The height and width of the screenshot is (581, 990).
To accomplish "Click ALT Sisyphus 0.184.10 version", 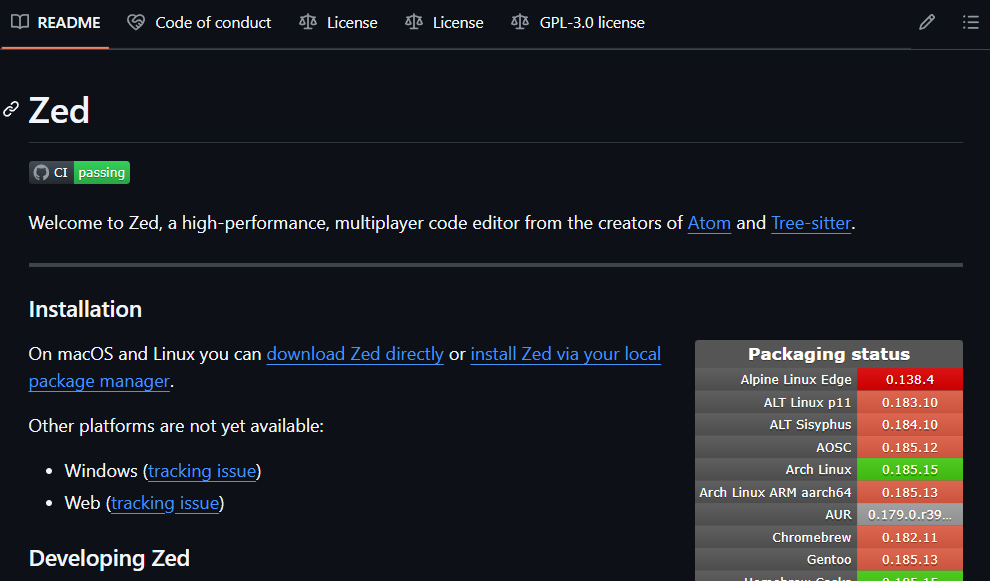I will pyautogui.click(x=910, y=424).
